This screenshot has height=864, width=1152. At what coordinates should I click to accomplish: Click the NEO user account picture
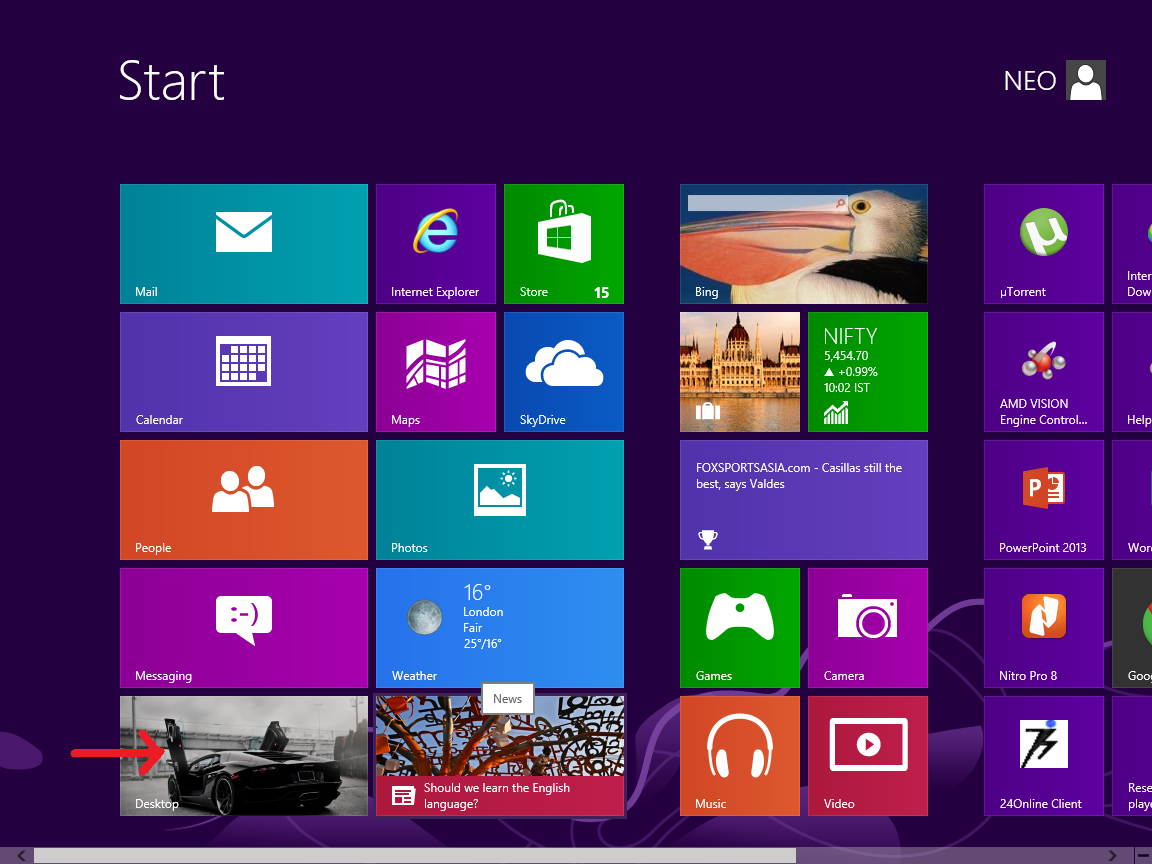[1086, 80]
